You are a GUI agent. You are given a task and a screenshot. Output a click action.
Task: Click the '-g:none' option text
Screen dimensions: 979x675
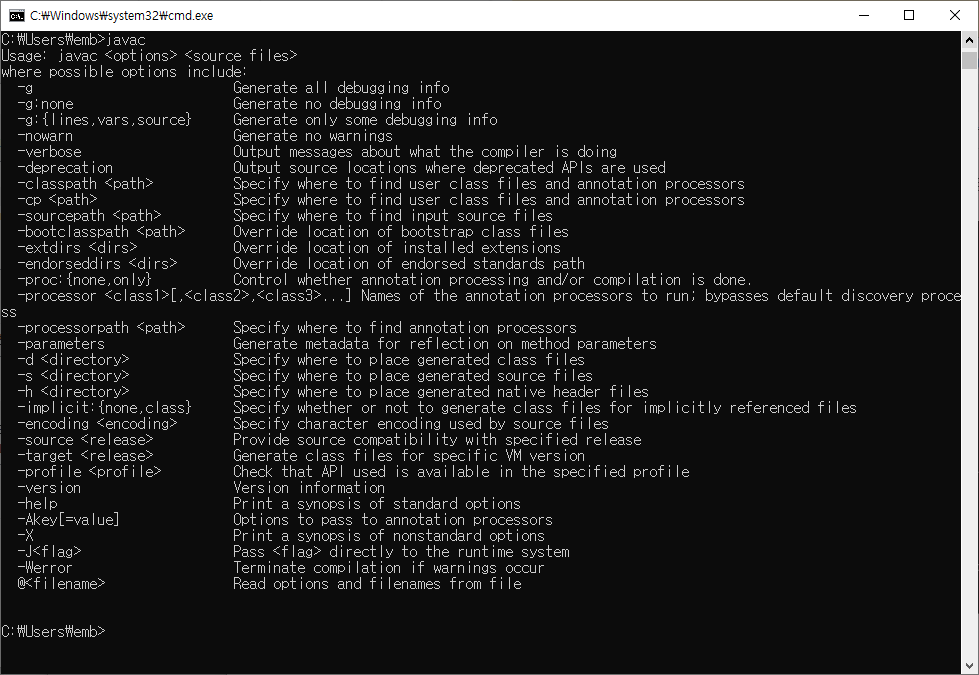click(x=46, y=104)
